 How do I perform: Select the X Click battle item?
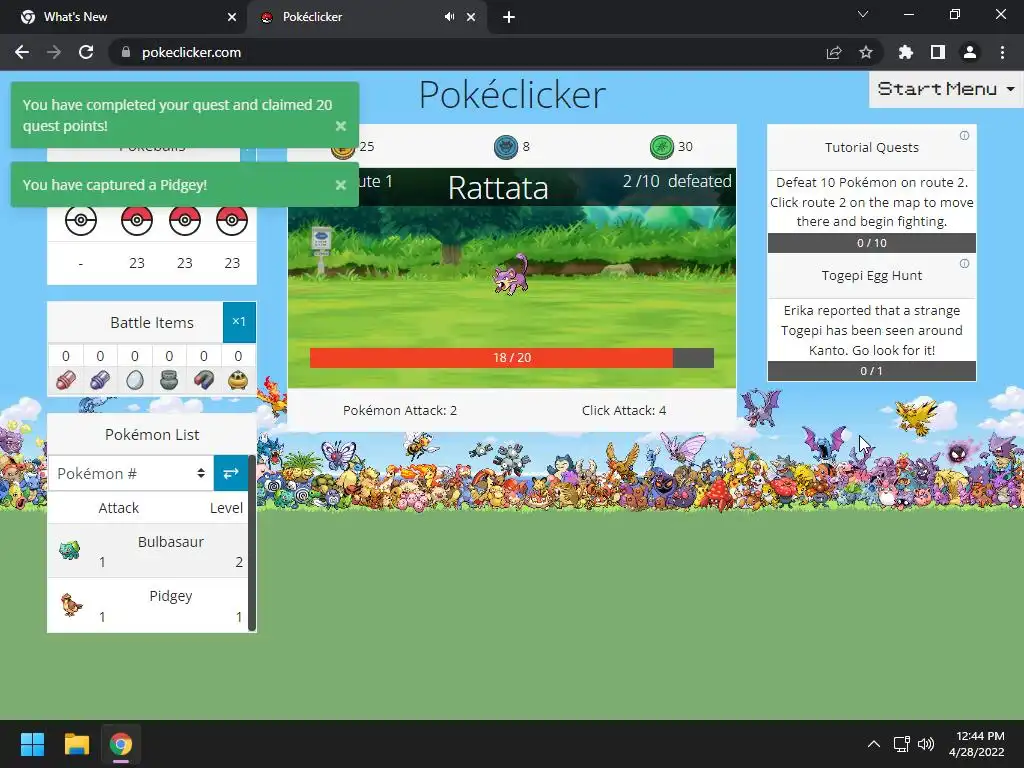[x=100, y=379]
